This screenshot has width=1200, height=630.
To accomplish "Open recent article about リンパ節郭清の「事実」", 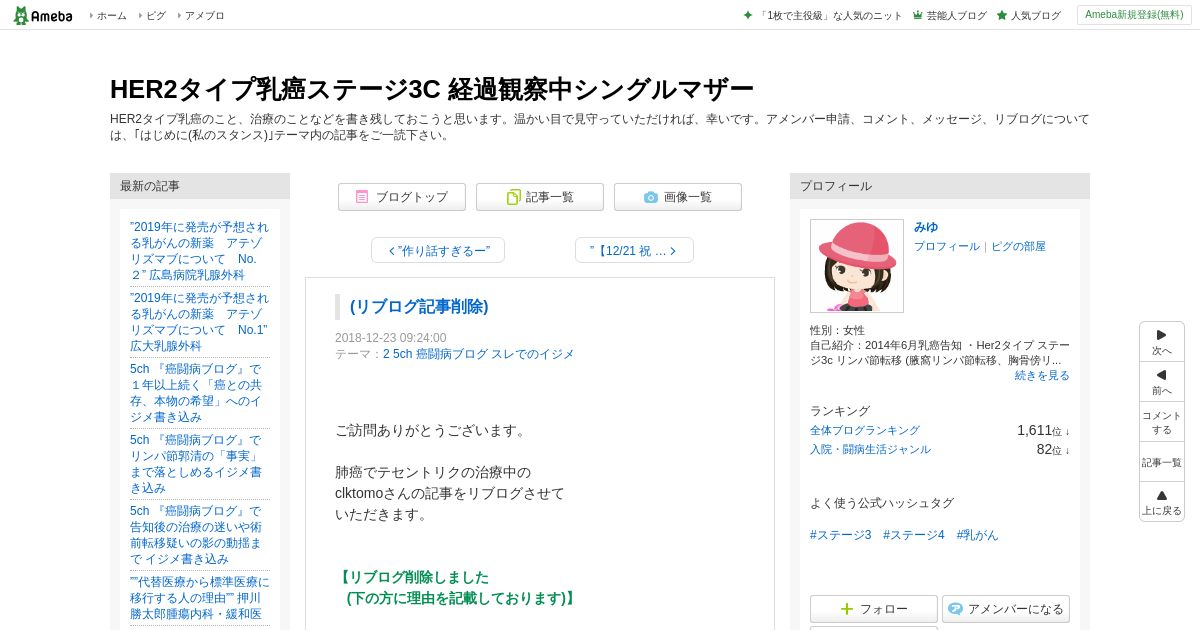I will (200, 464).
